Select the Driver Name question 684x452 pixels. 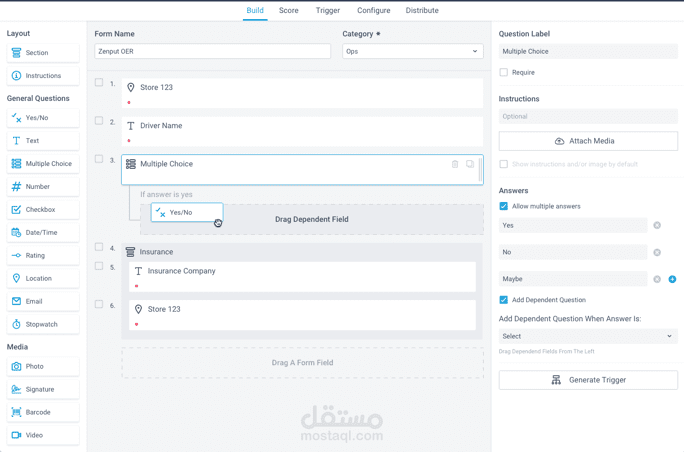(x=302, y=131)
